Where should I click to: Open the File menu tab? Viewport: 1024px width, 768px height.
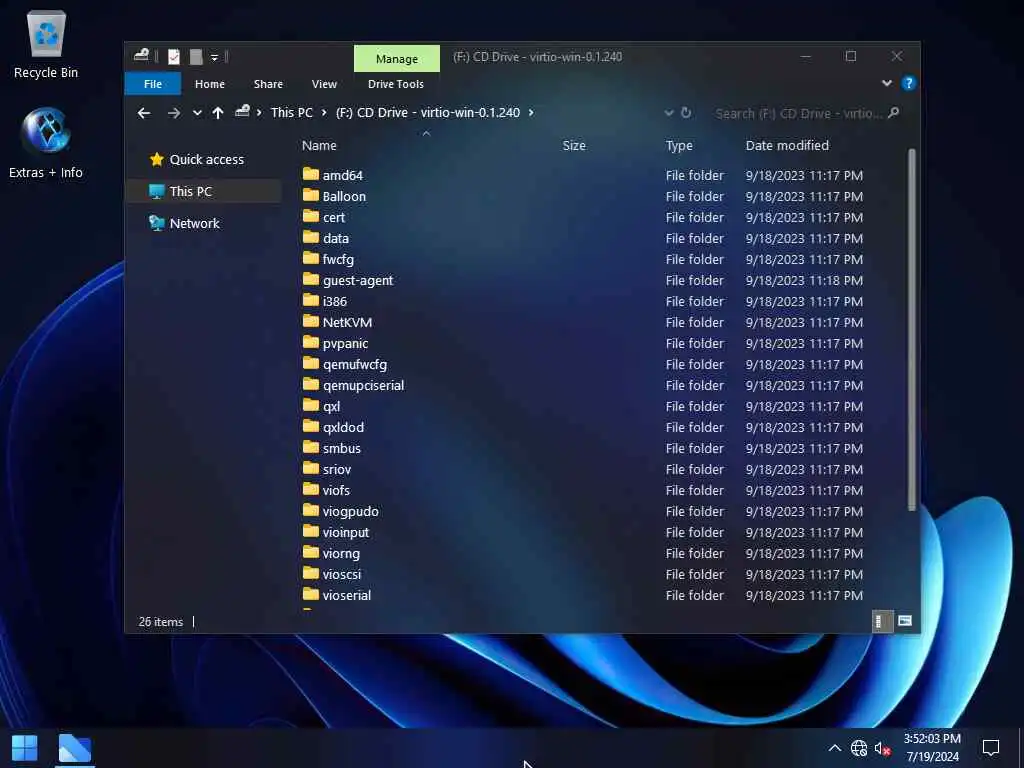[x=153, y=84]
